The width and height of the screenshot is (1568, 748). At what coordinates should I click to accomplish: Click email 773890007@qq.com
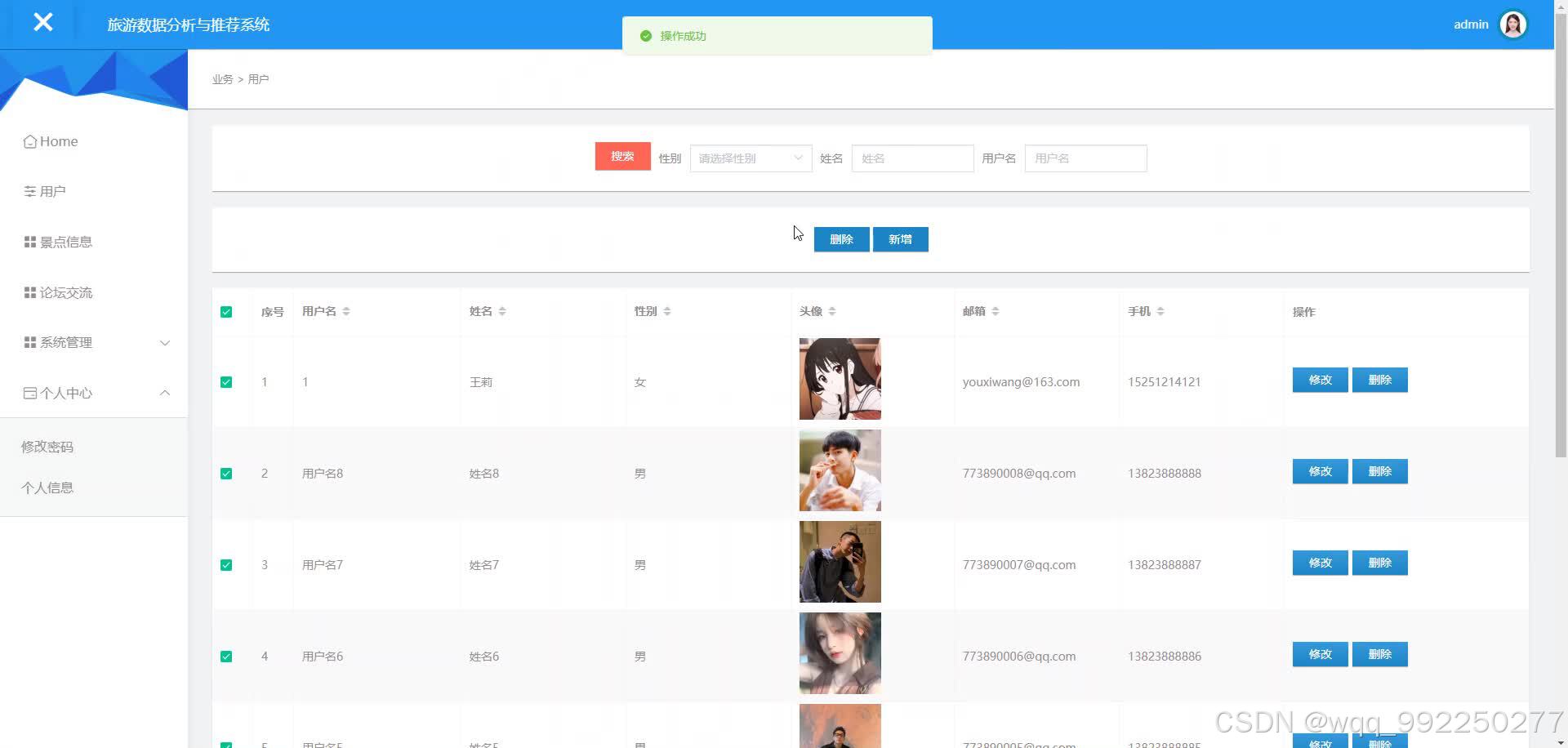coord(1019,565)
